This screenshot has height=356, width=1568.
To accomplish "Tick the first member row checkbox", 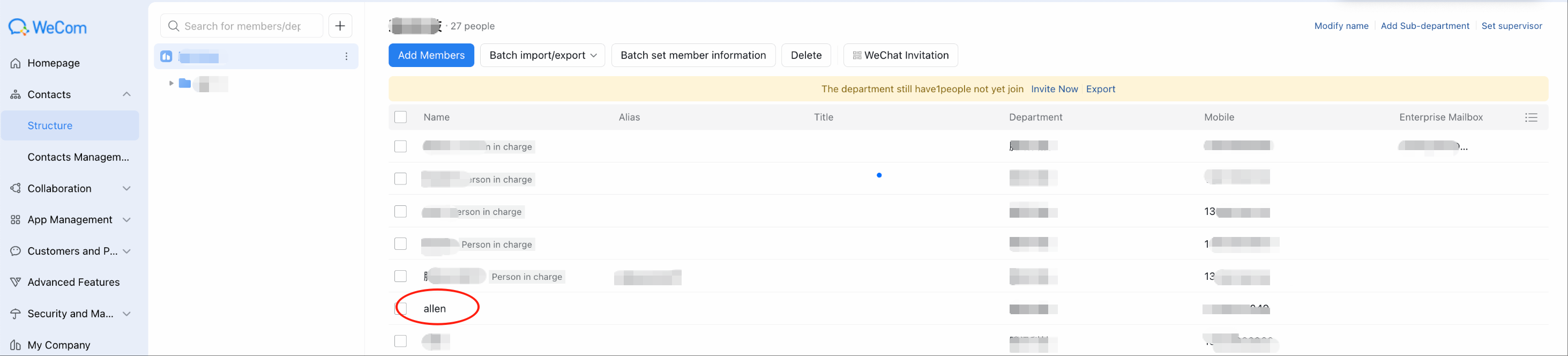I will point(400,147).
